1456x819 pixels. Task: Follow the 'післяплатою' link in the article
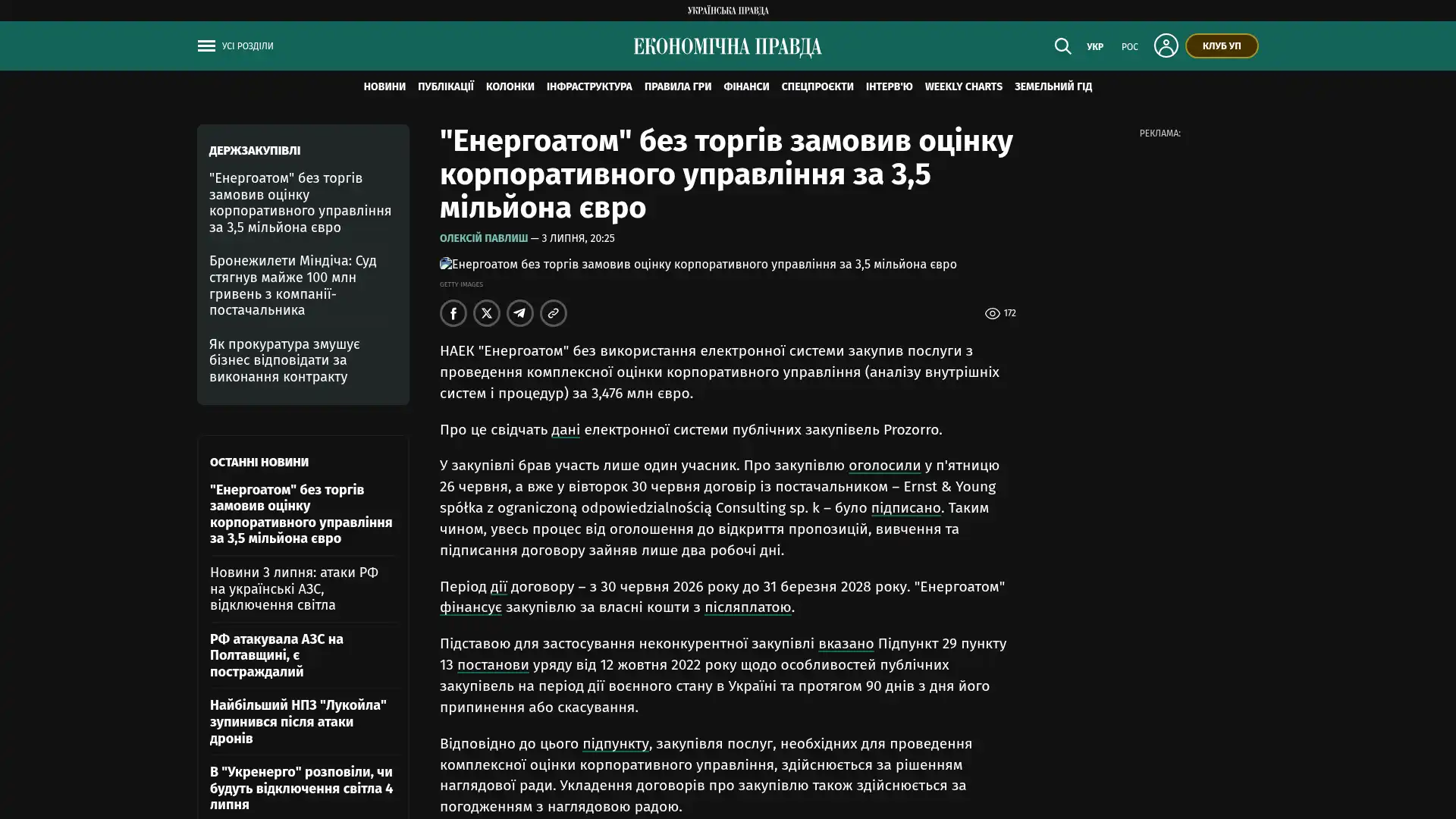(x=748, y=607)
